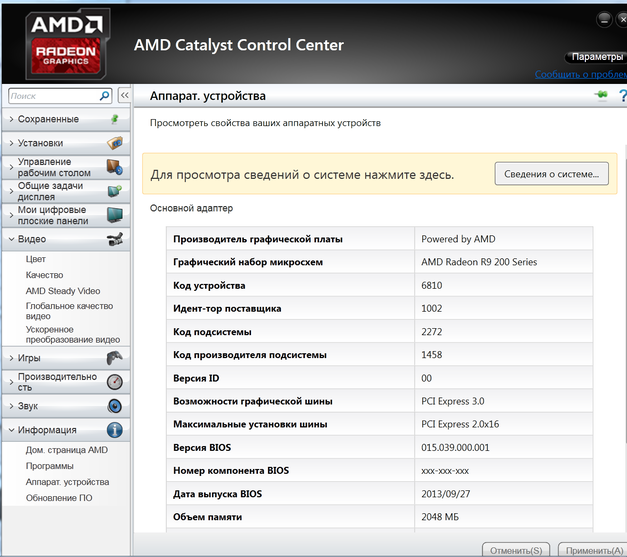Click the speaker icon next to Звук
Viewport: 627px width, 557px height.
(115, 406)
